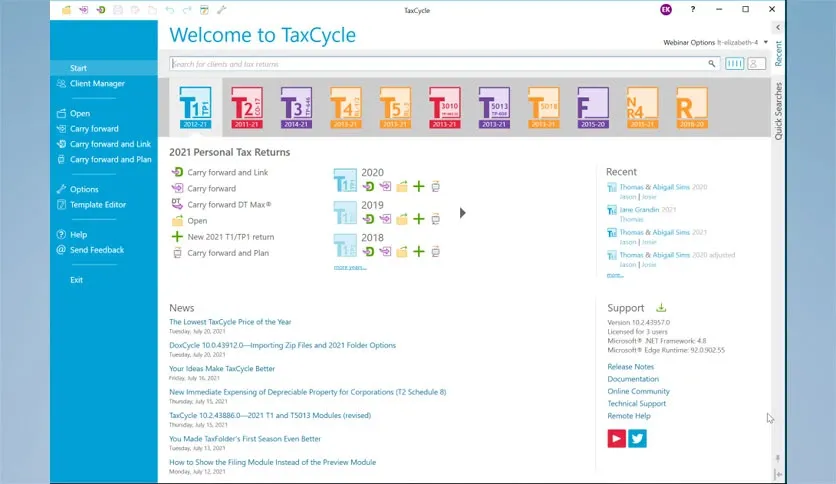Image resolution: width=836 pixels, height=484 pixels.
Task: Click the 2019 T1 year thumbnail
Action: point(345,213)
